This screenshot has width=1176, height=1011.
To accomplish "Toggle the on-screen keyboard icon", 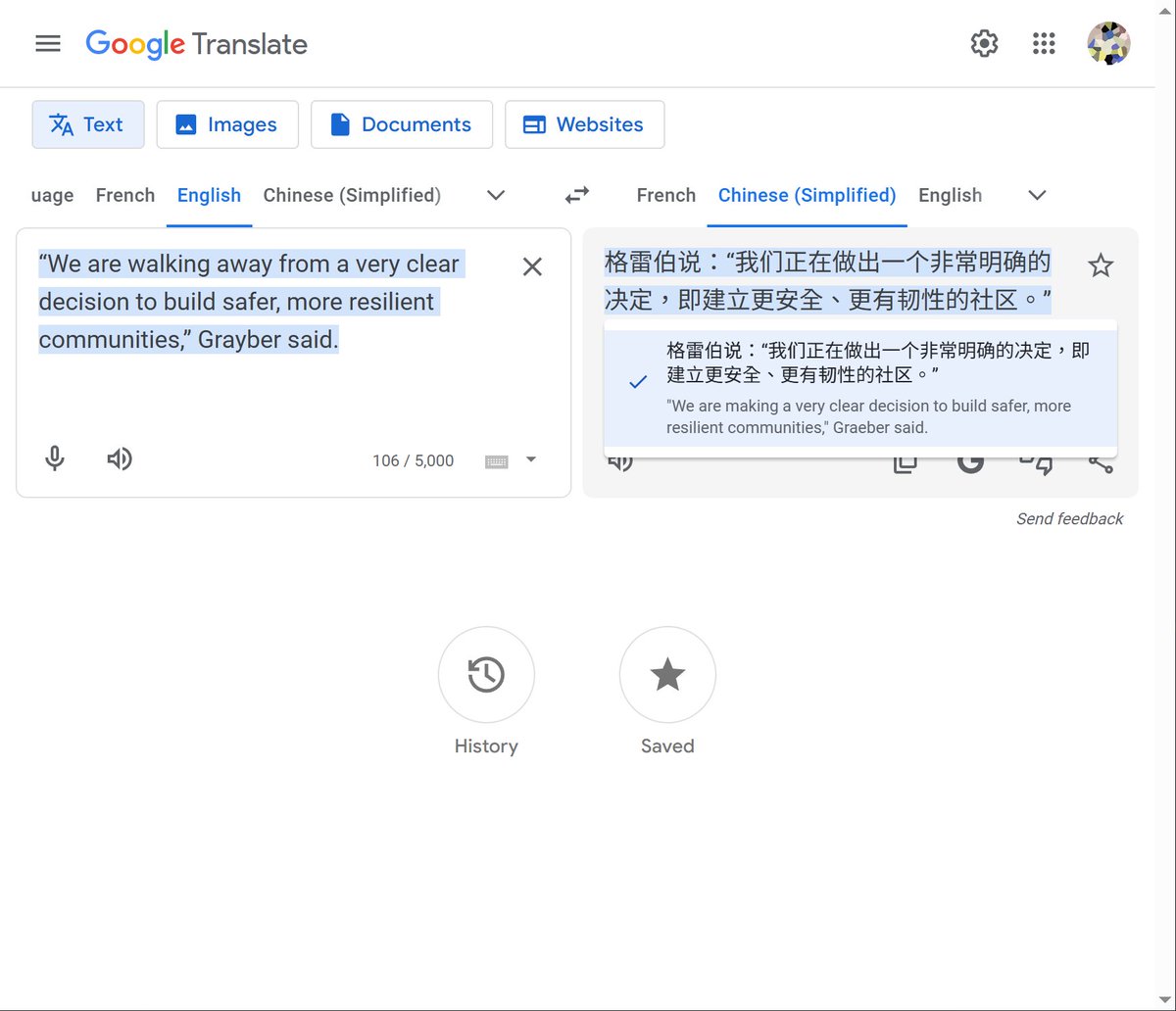I will 497,461.
